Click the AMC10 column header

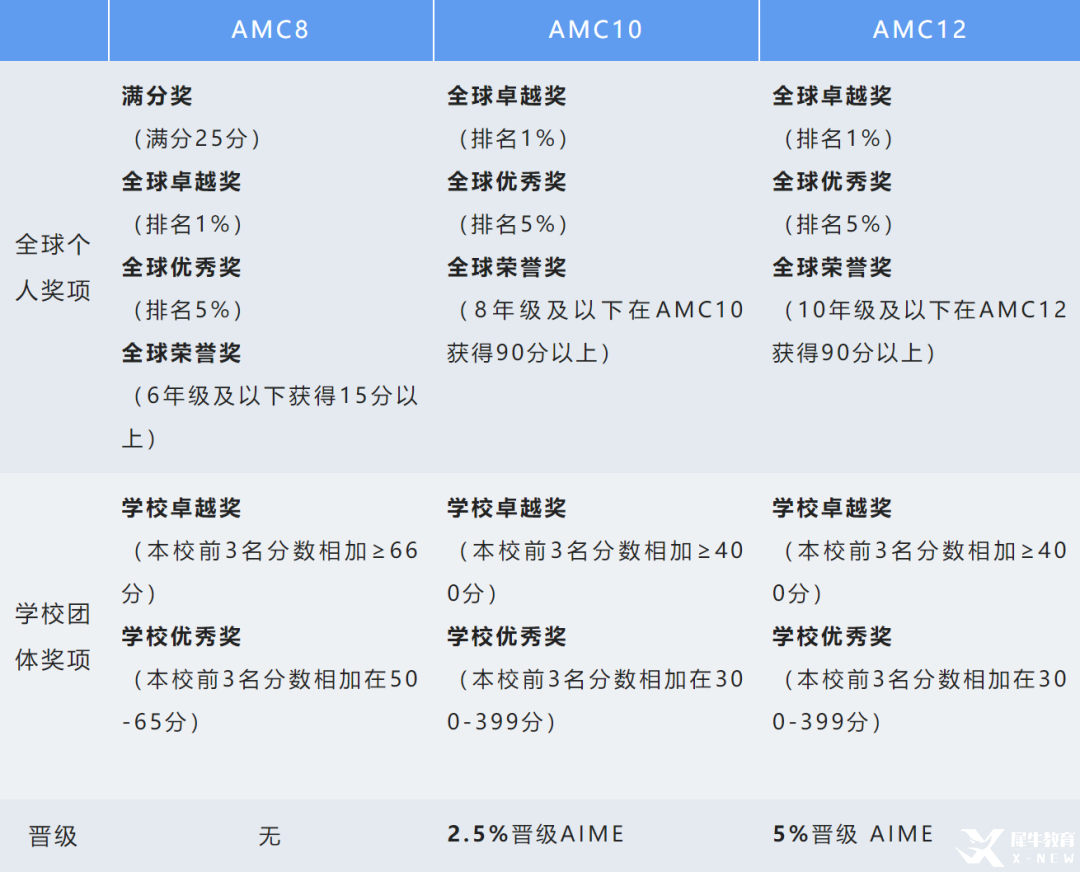click(x=596, y=30)
